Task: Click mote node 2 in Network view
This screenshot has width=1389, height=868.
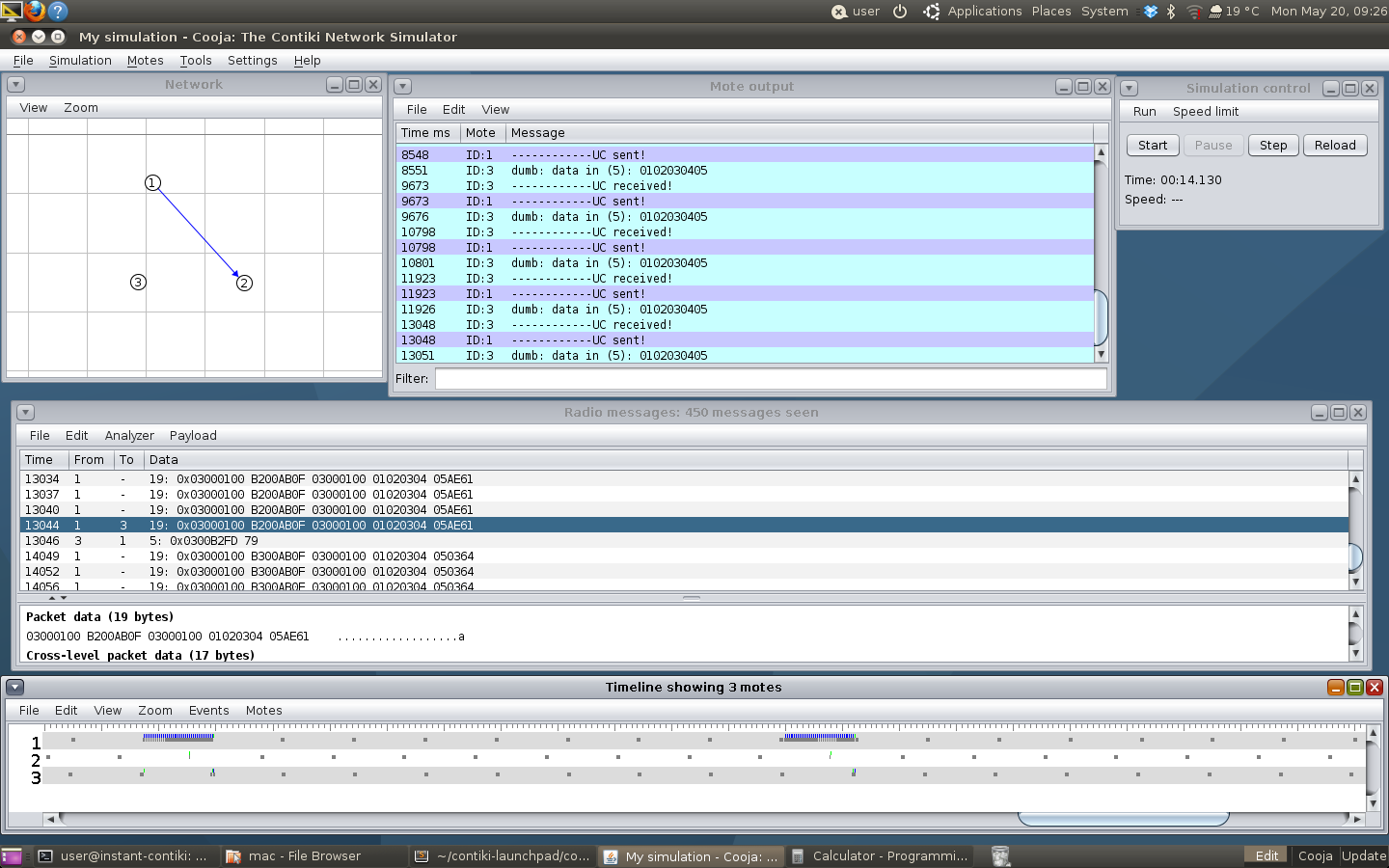Action: (244, 283)
